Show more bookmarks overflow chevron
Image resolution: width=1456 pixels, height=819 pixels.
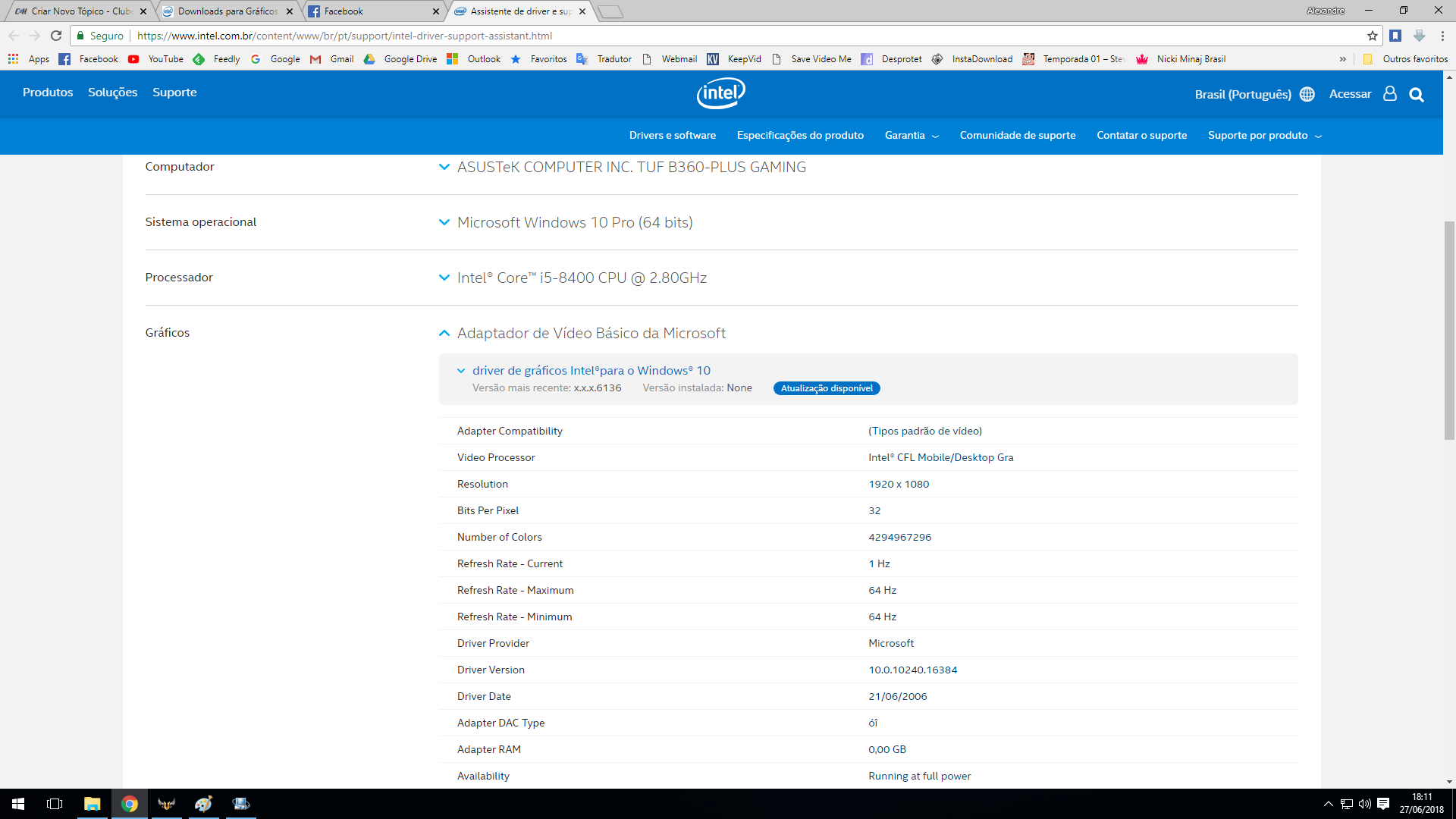[1343, 59]
